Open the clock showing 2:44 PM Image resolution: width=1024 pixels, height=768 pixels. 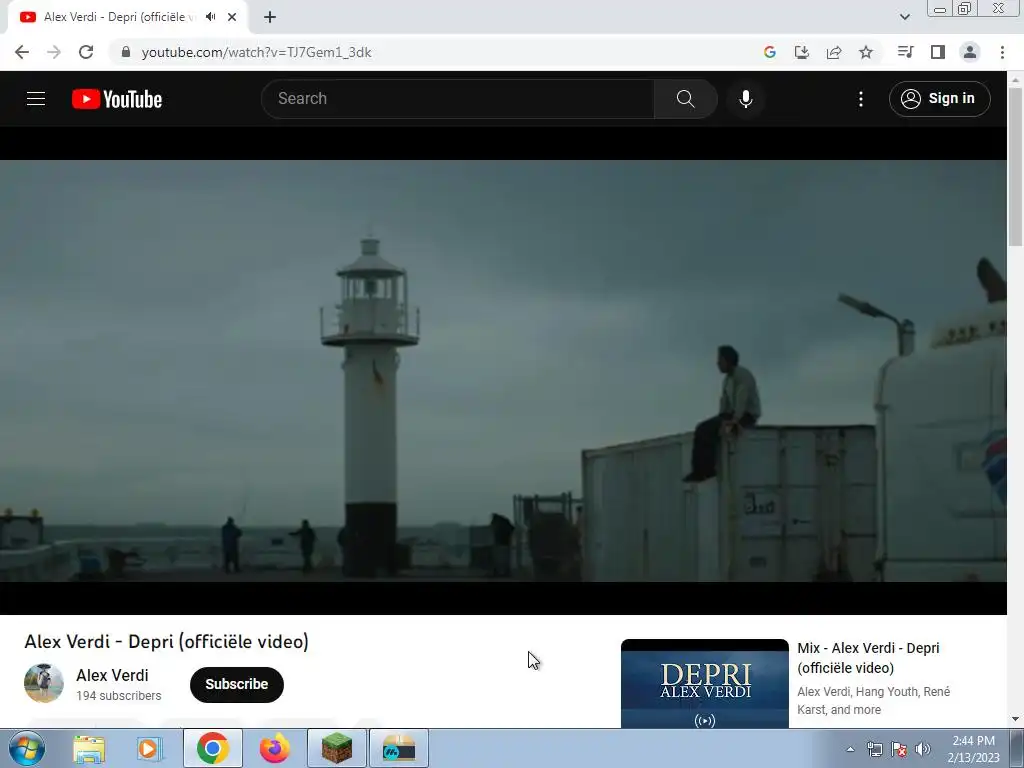point(973,749)
